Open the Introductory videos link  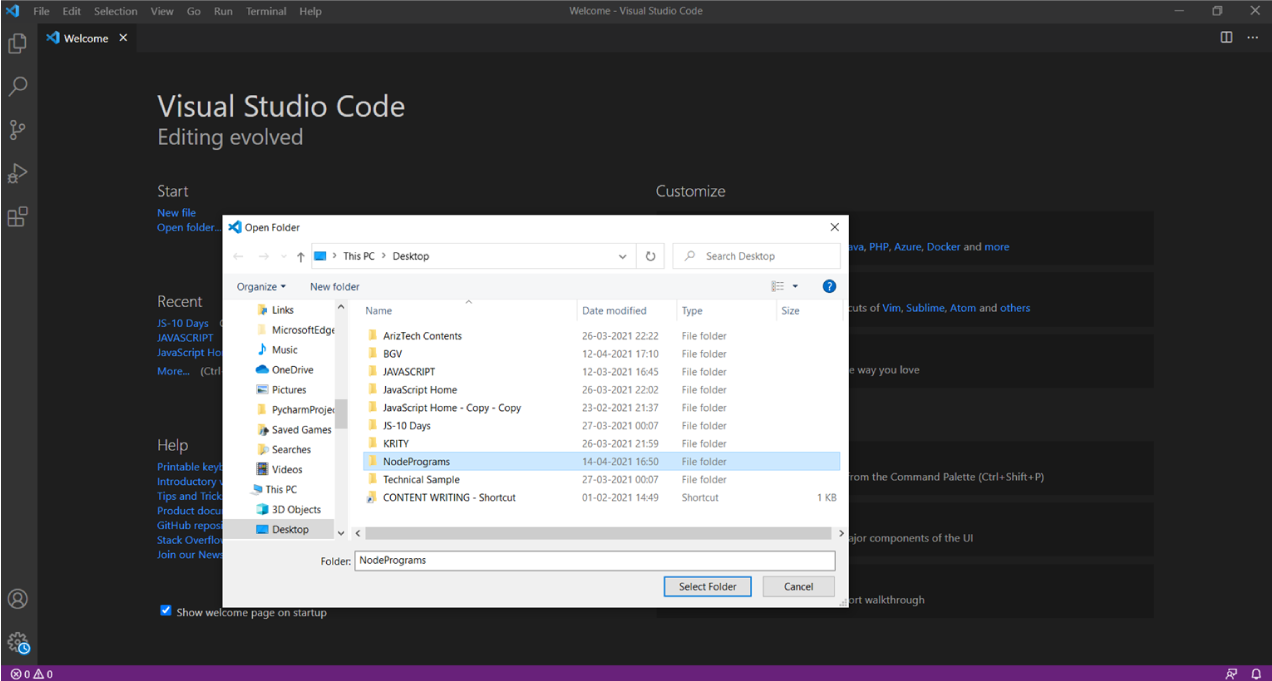(x=191, y=480)
